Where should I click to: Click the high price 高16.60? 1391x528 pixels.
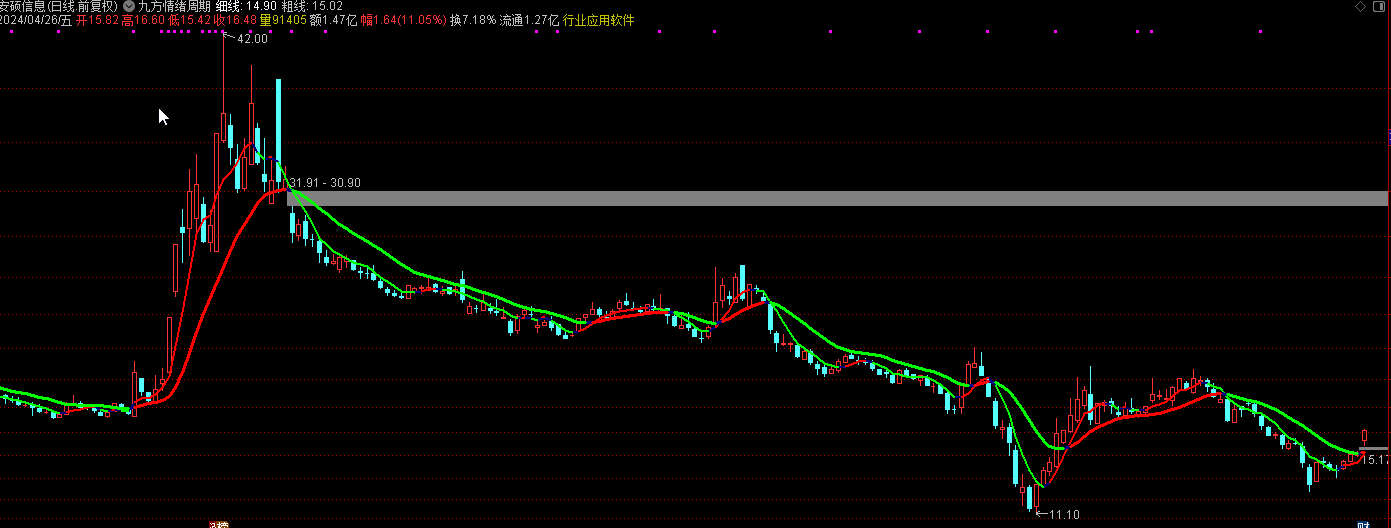click(142, 20)
